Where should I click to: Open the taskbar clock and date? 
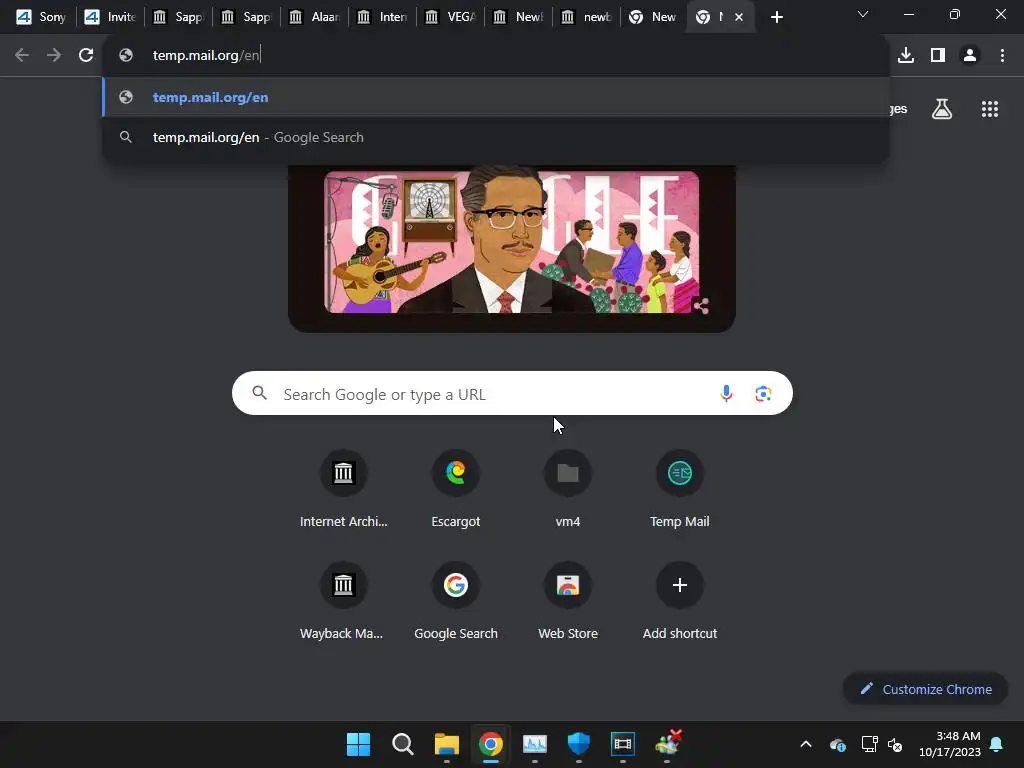[950, 744]
